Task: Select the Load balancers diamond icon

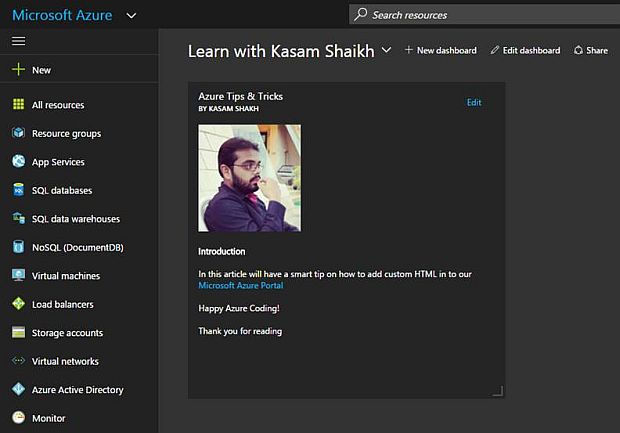Action: point(18,304)
